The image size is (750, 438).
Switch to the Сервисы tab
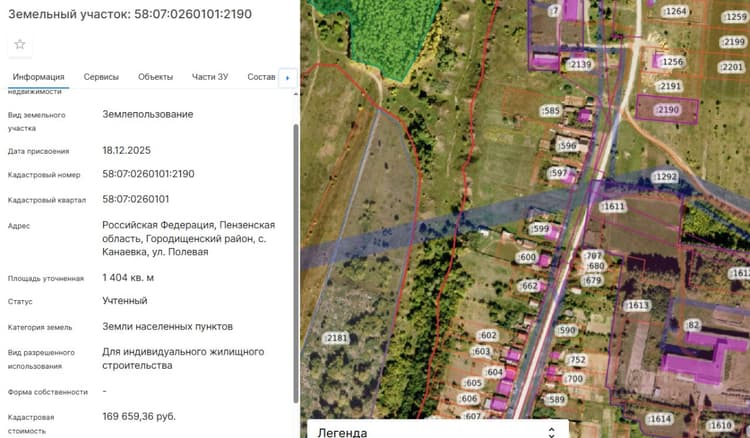101,77
